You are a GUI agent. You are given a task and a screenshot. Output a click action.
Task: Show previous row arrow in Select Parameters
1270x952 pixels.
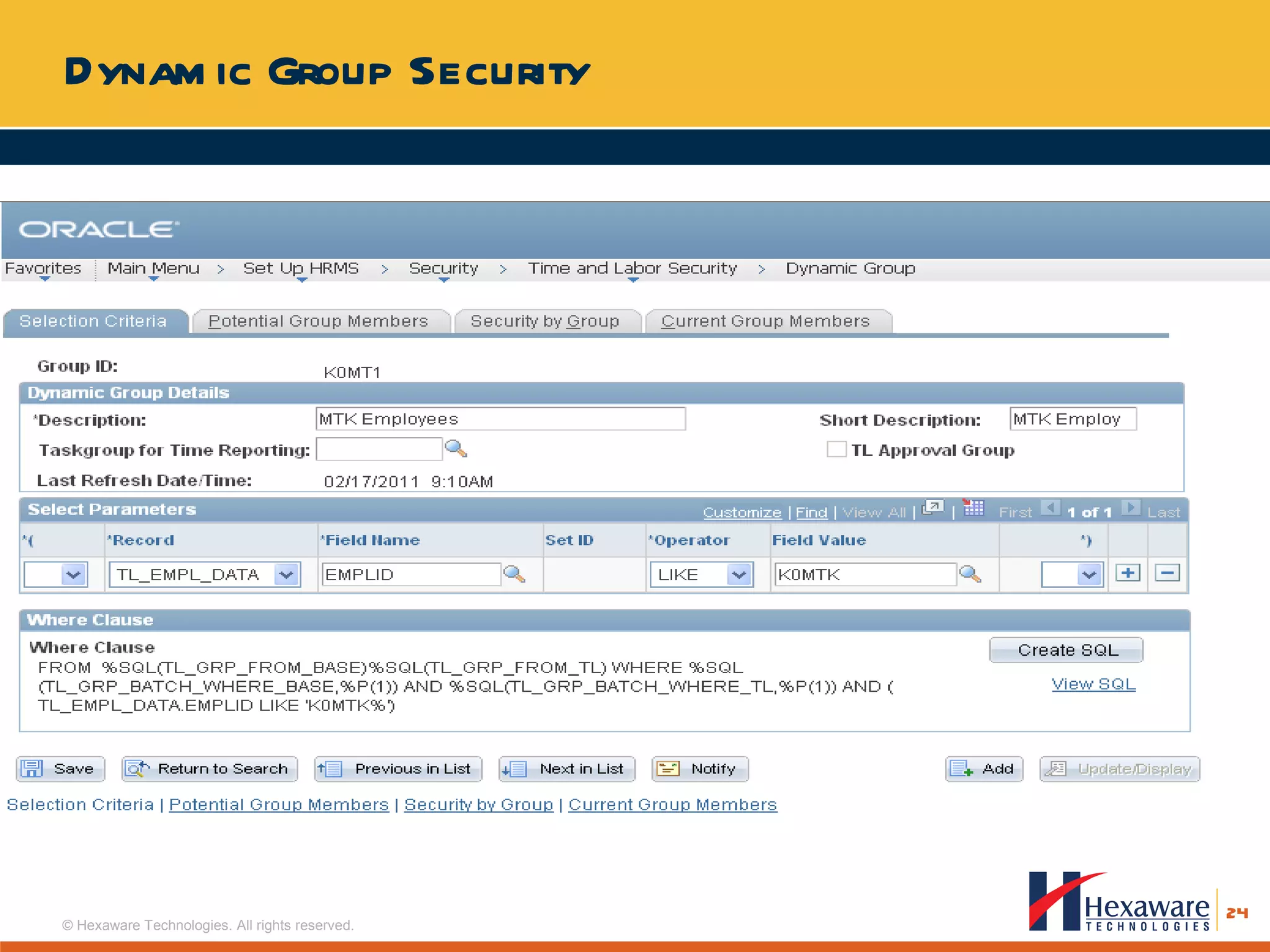pyautogui.click(x=1050, y=508)
